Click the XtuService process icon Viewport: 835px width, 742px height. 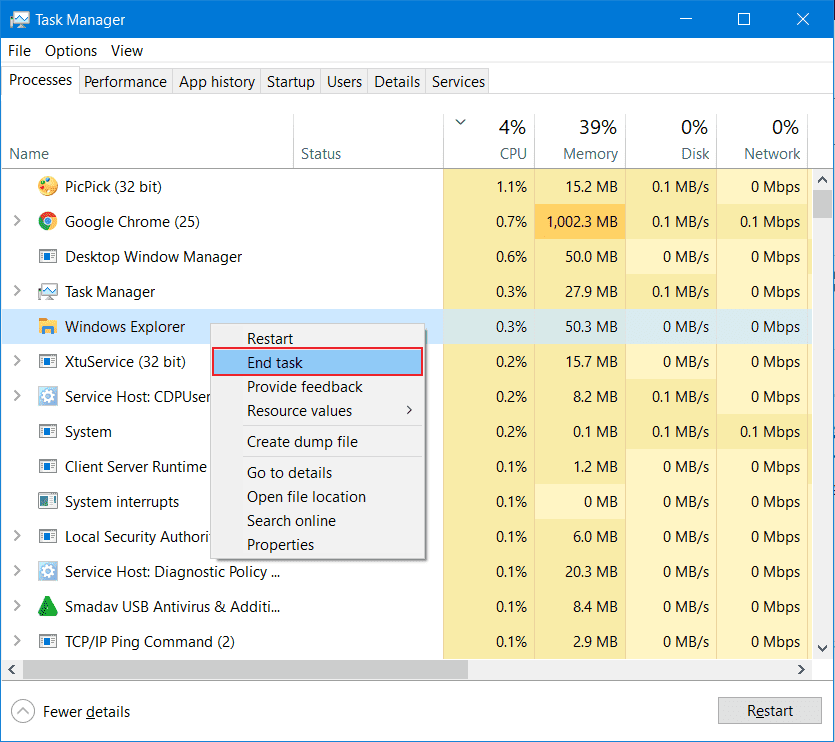47,361
